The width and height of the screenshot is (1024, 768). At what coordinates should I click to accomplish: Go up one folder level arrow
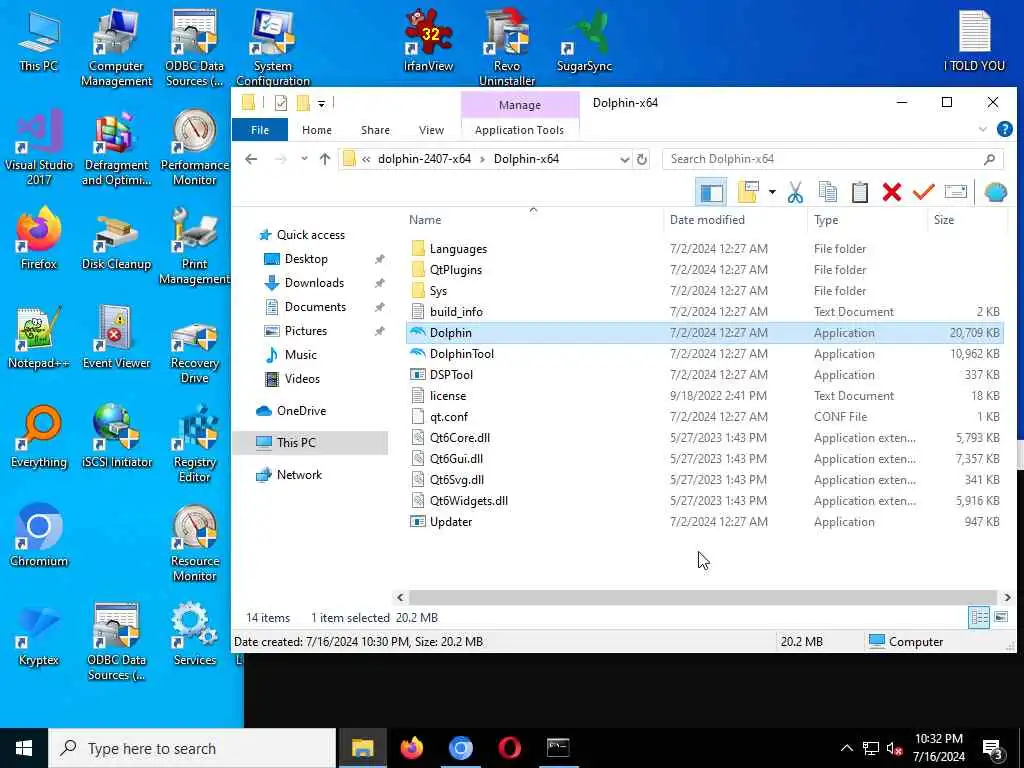[325, 159]
